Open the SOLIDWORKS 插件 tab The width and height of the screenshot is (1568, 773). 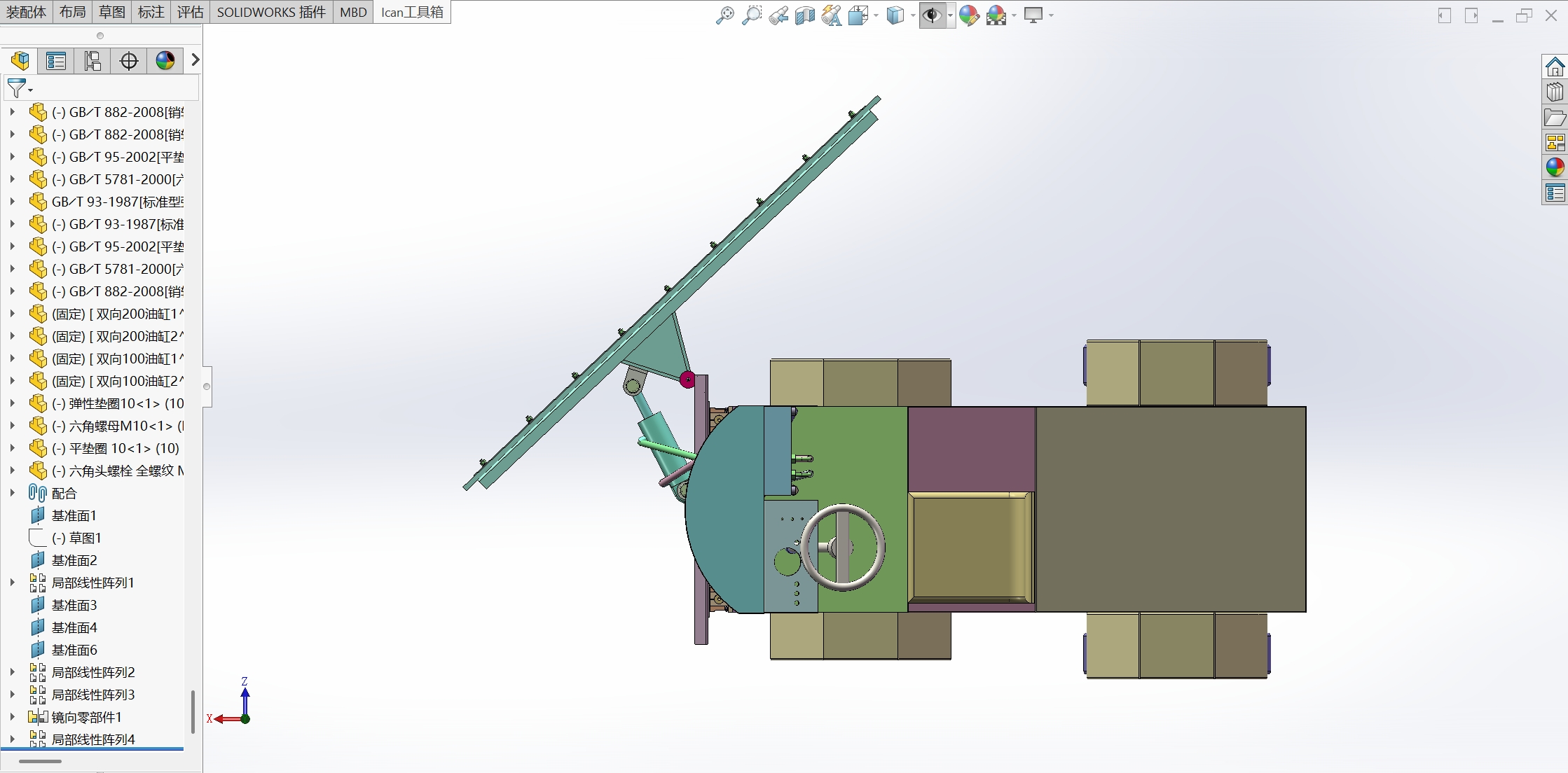pyautogui.click(x=271, y=12)
